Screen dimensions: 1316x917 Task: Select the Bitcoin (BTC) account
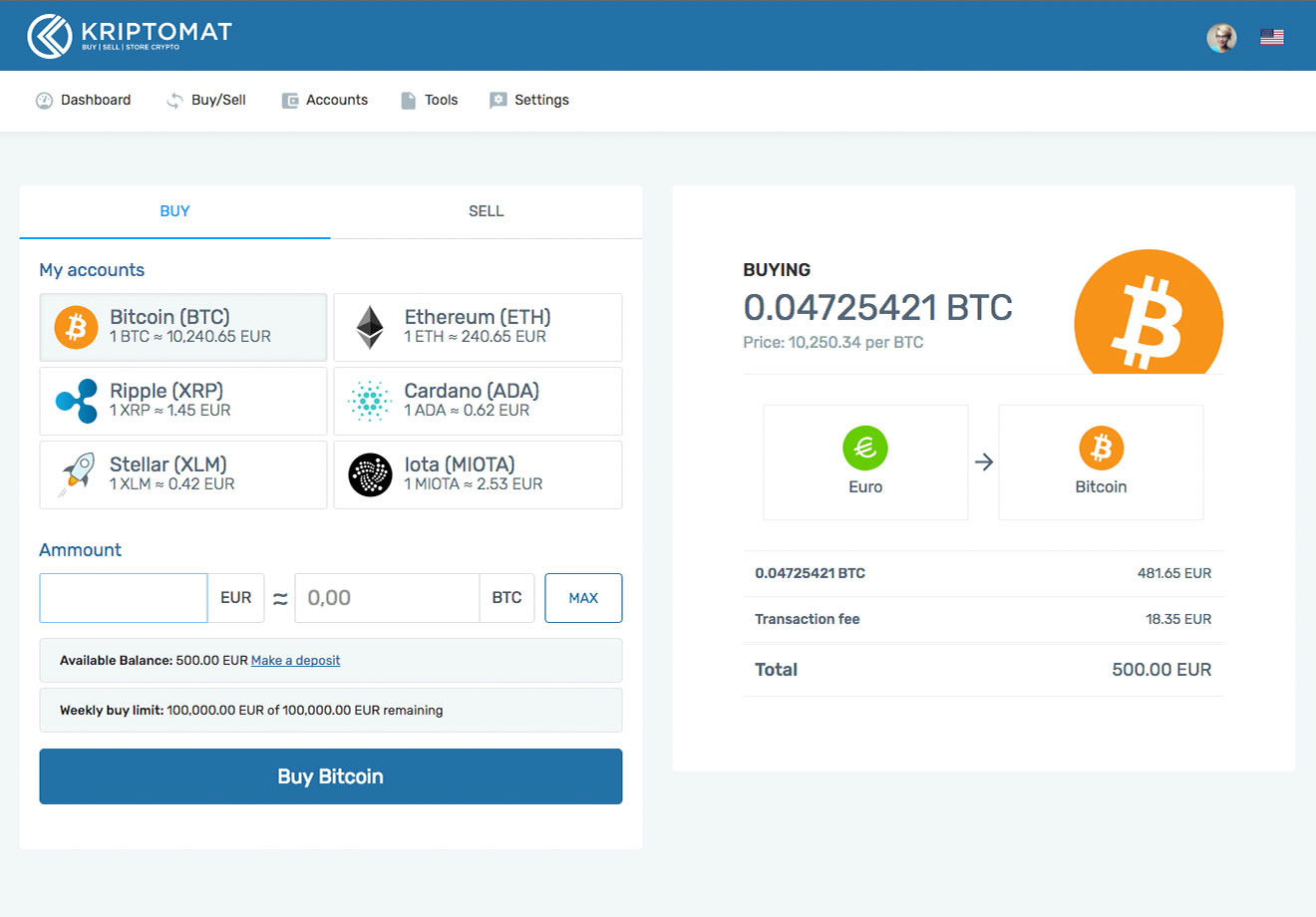coord(183,327)
